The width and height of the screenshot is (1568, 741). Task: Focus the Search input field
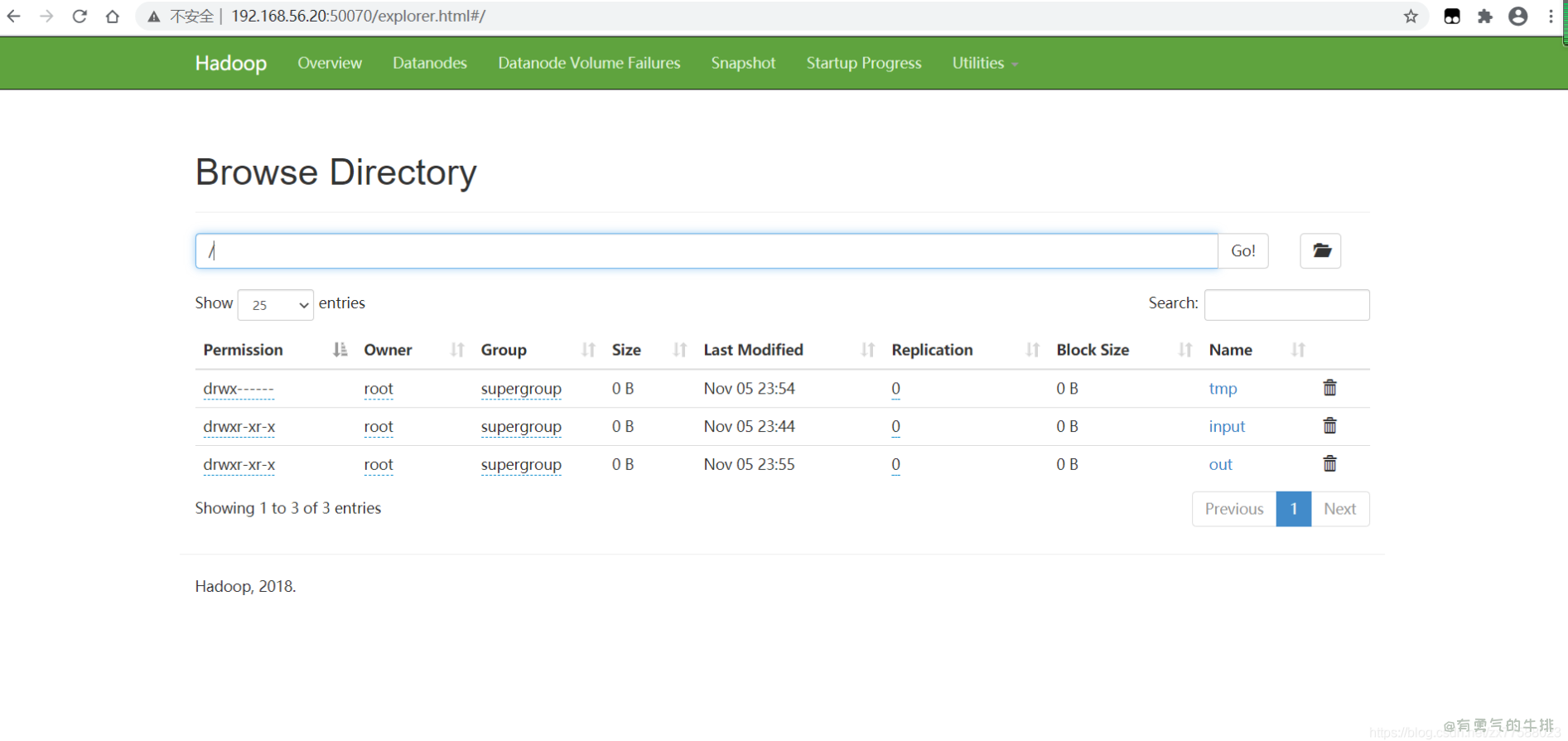[1286, 305]
